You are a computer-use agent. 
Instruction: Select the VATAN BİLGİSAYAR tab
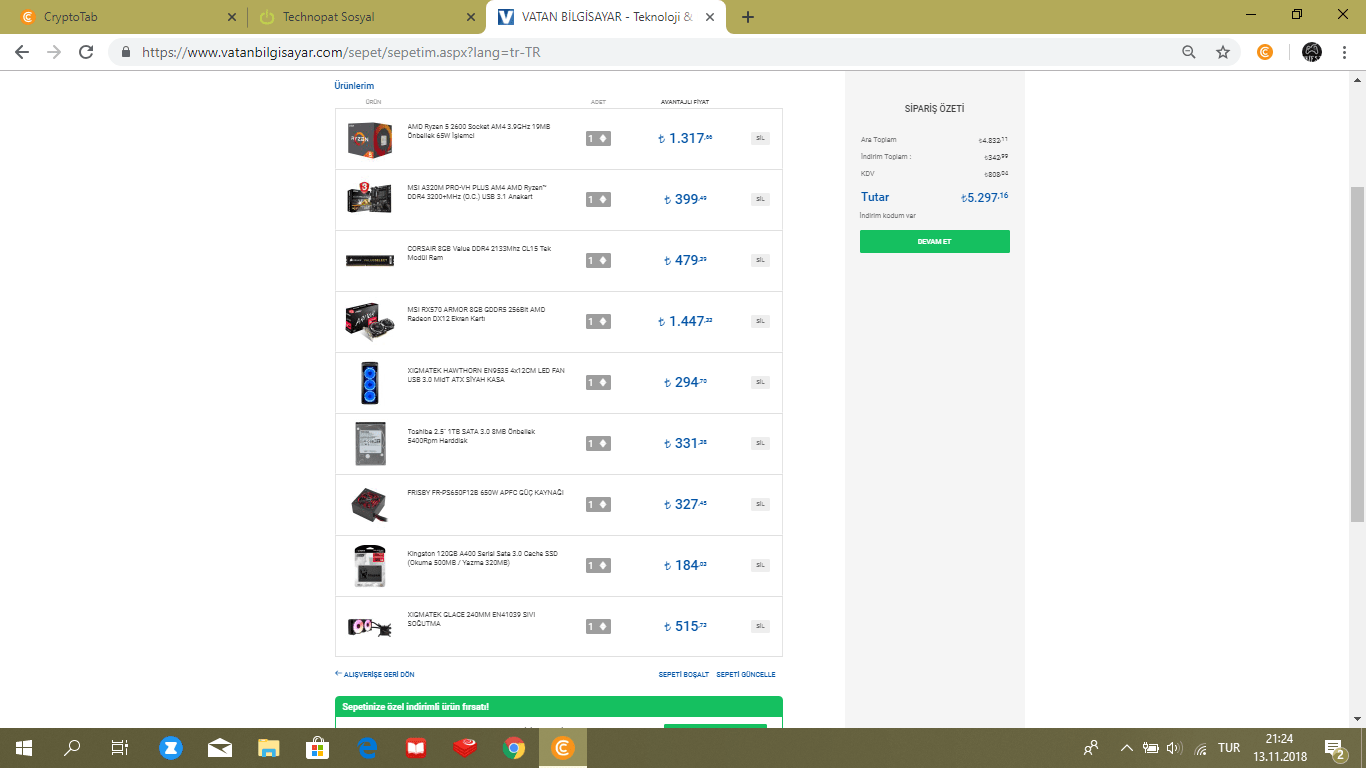606,17
